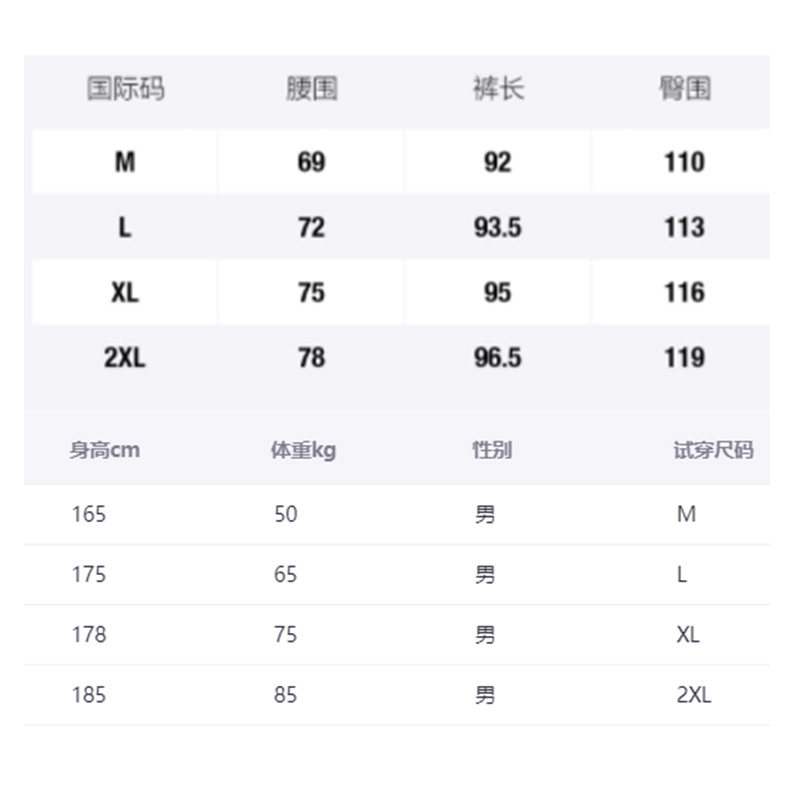Click the 腰围 column header
This screenshot has height=800, width=800.
coord(311,89)
